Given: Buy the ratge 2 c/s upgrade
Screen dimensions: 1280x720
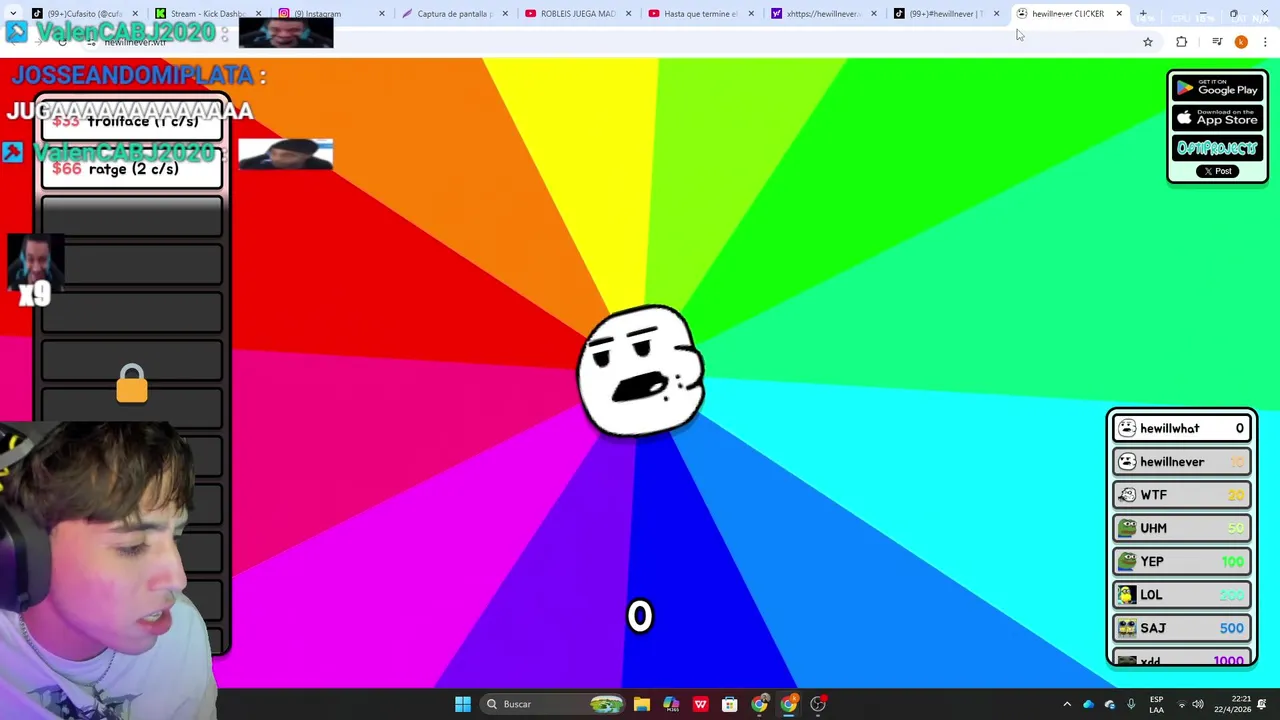Looking at the screenshot, I should coord(132,169).
